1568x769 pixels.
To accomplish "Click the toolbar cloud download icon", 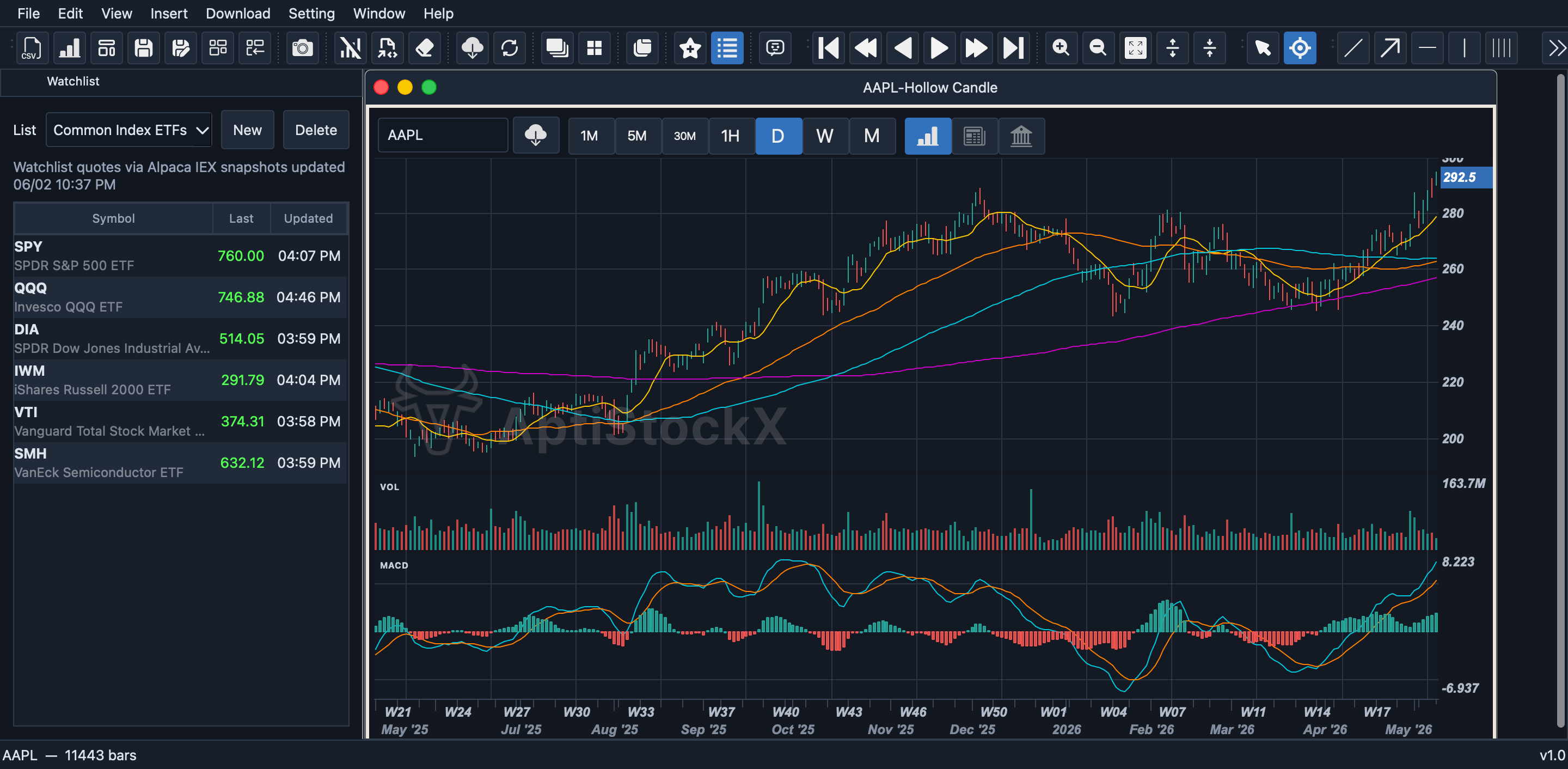I will [473, 47].
